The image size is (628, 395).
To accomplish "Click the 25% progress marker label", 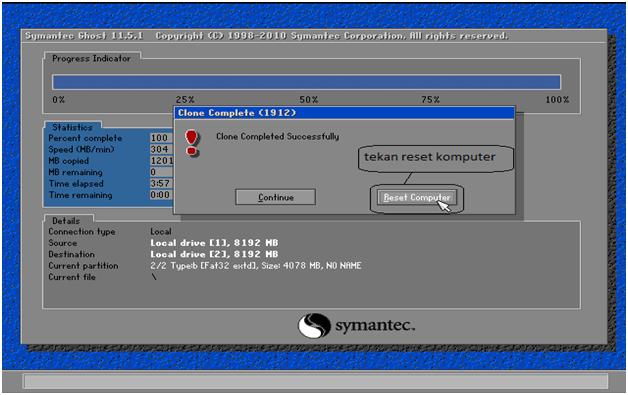I will (185, 100).
